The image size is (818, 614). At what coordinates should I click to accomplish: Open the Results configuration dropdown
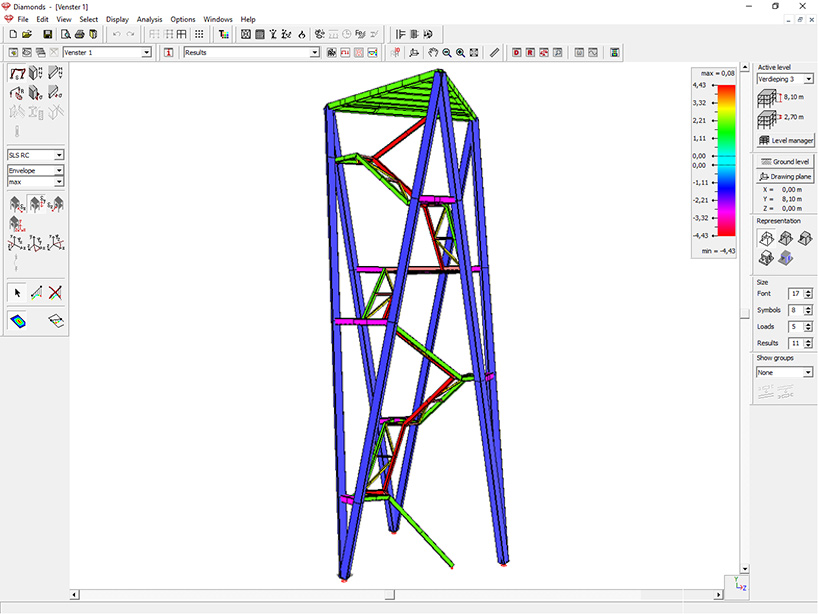click(315, 53)
